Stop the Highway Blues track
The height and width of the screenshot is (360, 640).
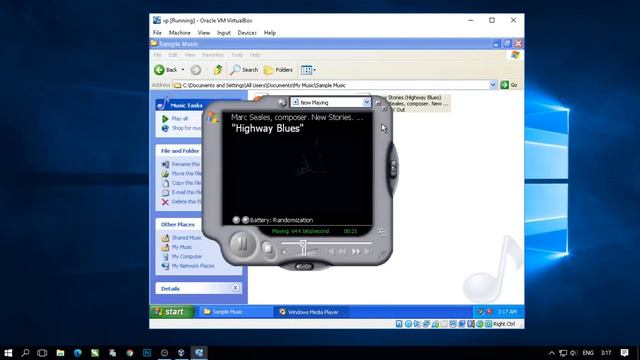[x=267, y=248]
